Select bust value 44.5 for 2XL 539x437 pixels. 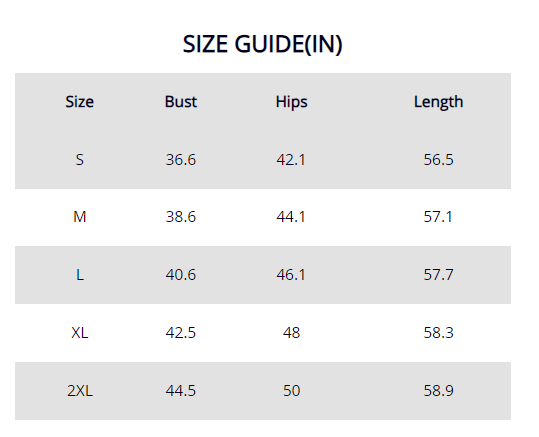point(181,391)
